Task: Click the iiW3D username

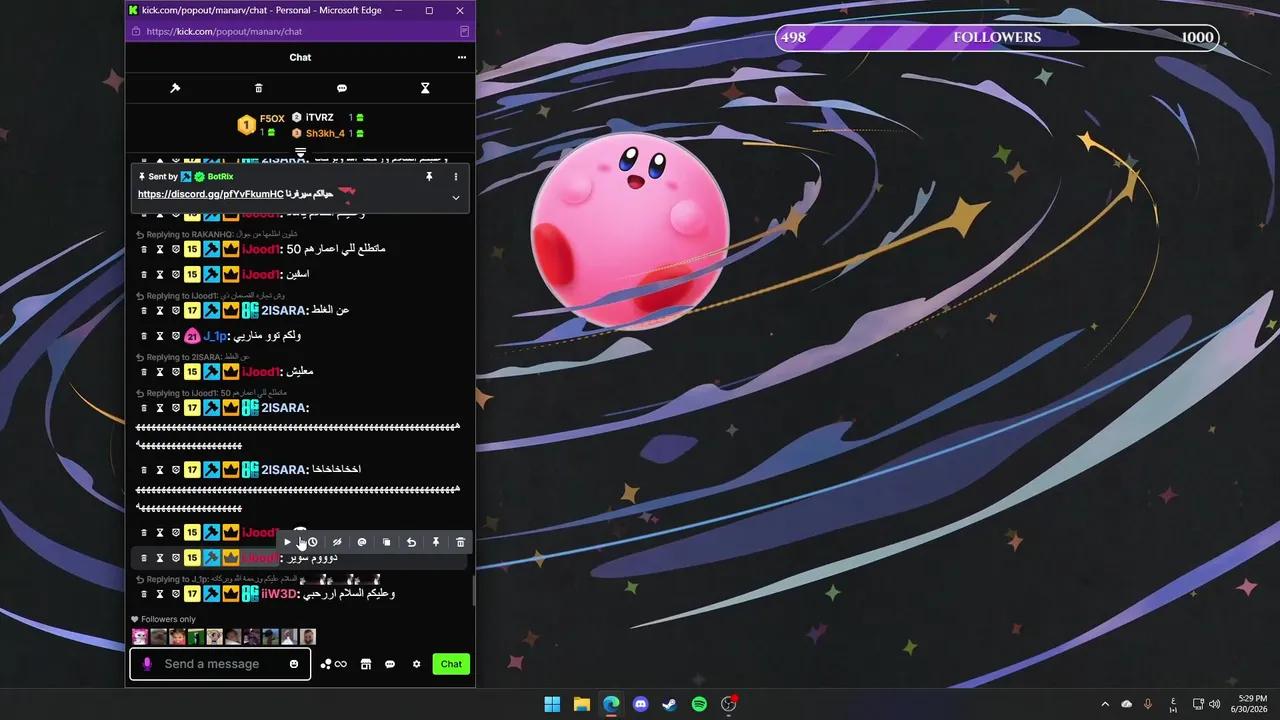Action: (280, 594)
